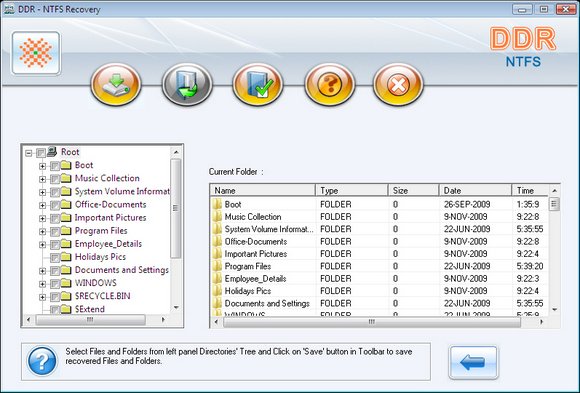Click the Holidays Pics folder icon in the tree
The height and width of the screenshot is (393, 580).
pyautogui.click(x=66, y=256)
